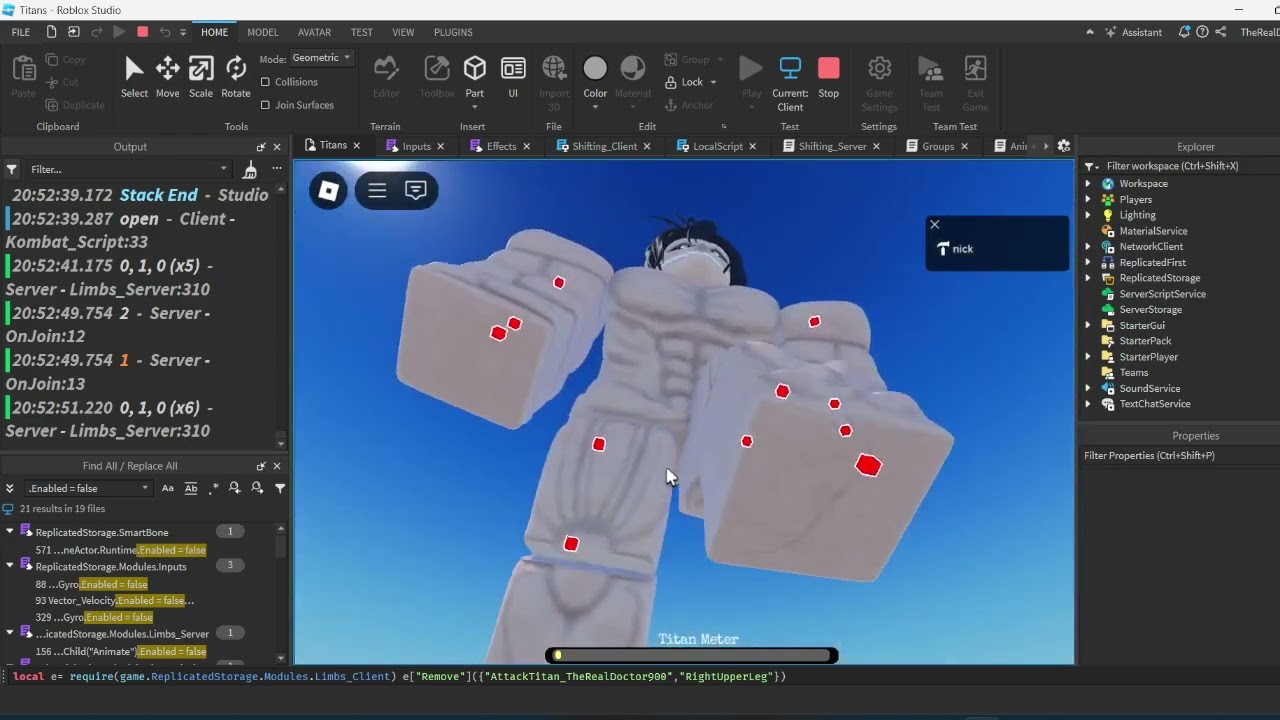This screenshot has height=720, width=1280.
Task: Toggle the chat icon in the game view
Action: (x=416, y=190)
